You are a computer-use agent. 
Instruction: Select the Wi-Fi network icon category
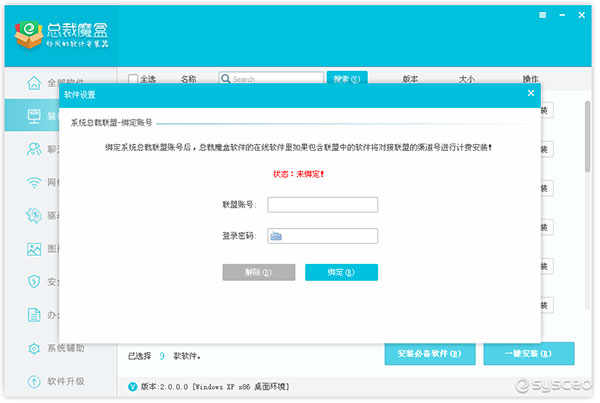click(x=34, y=183)
